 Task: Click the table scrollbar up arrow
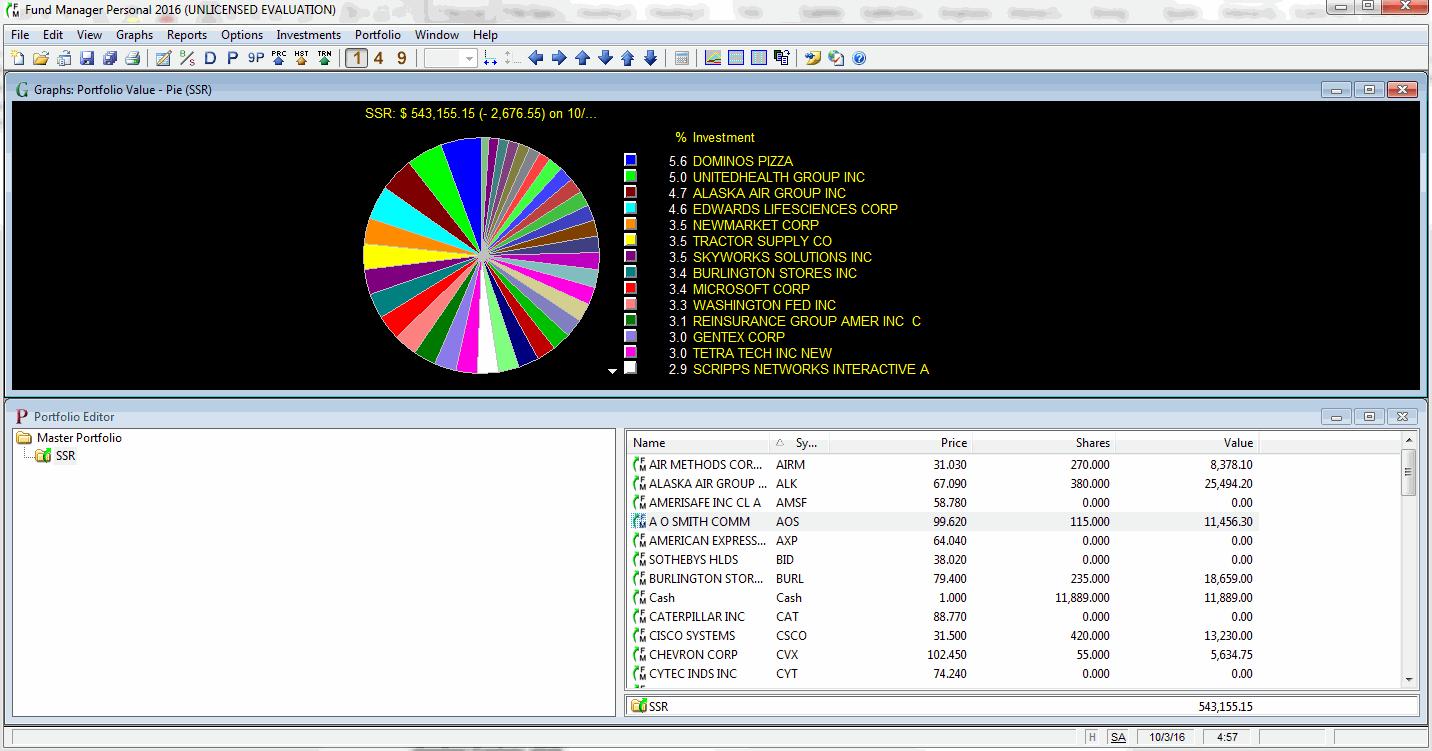(1409, 441)
